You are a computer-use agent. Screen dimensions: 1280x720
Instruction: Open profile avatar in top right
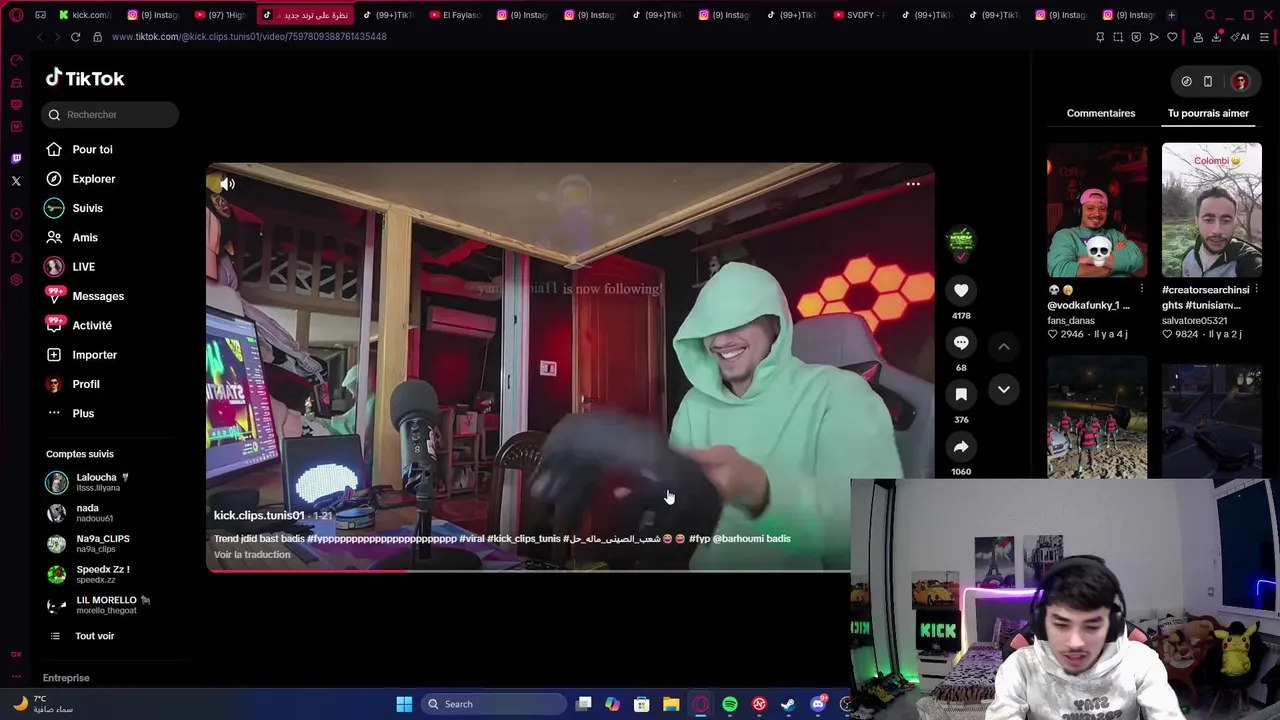coord(1240,82)
